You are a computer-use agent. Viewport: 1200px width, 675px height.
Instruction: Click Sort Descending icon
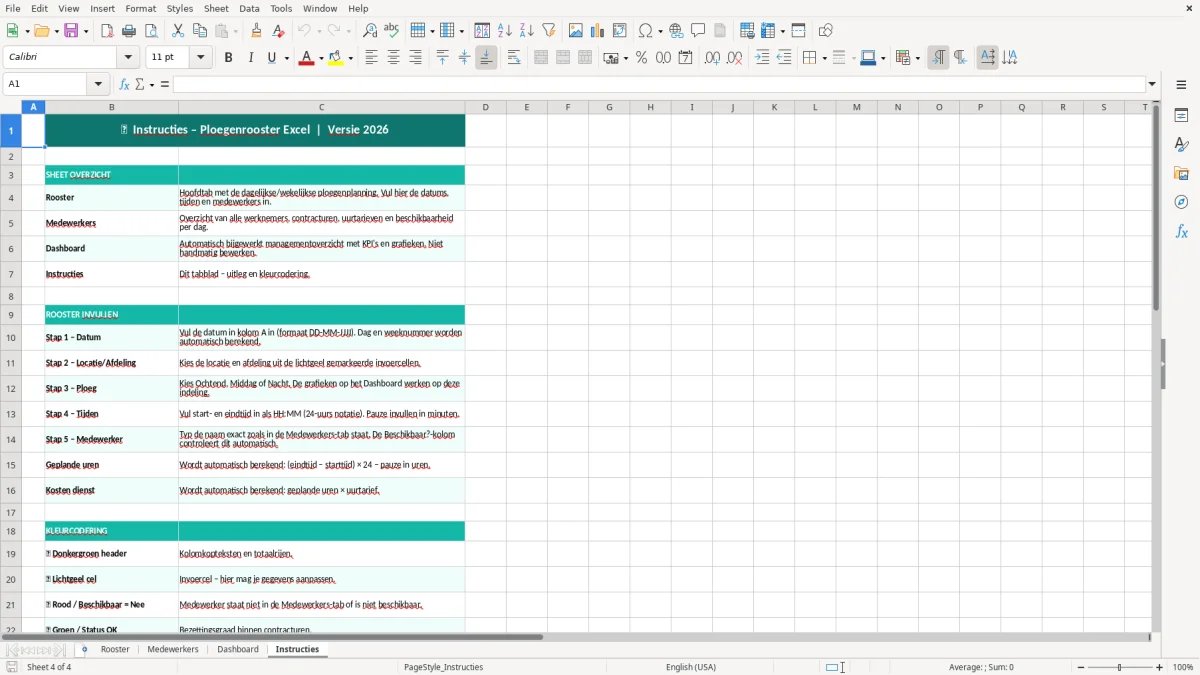527,31
